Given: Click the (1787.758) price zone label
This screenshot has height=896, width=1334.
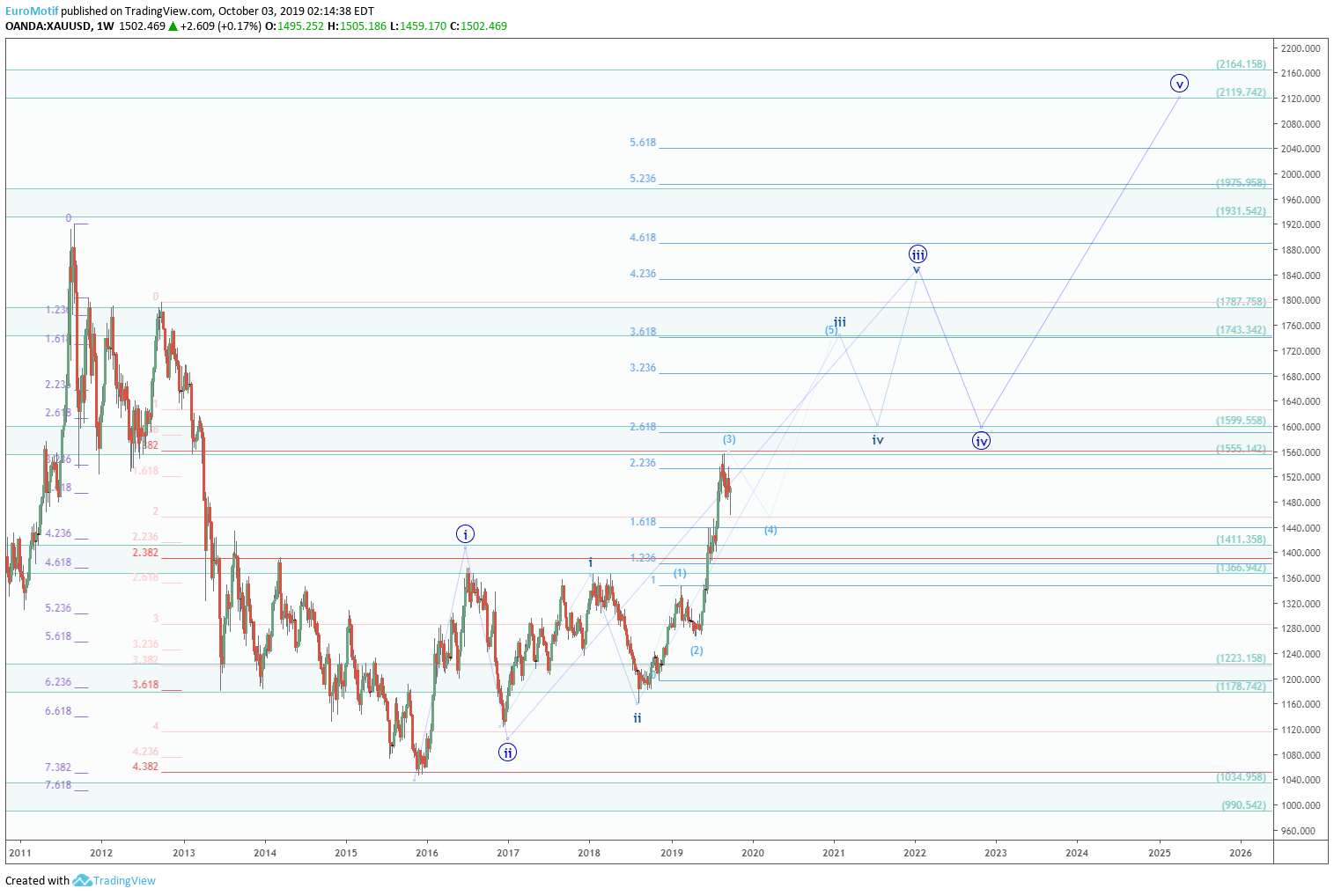Looking at the screenshot, I should tap(1241, 302).
